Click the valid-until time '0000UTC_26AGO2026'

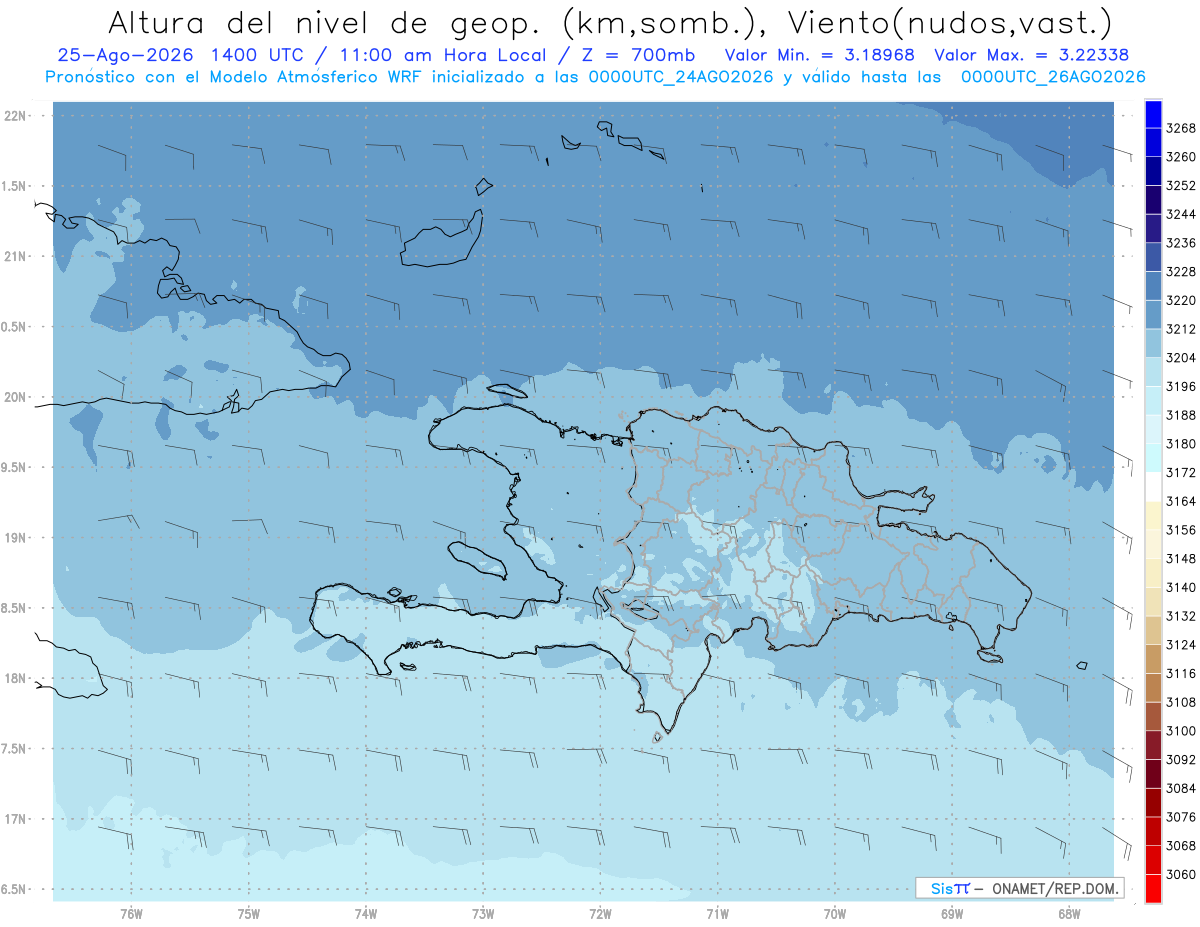[x=1053, y=77]
